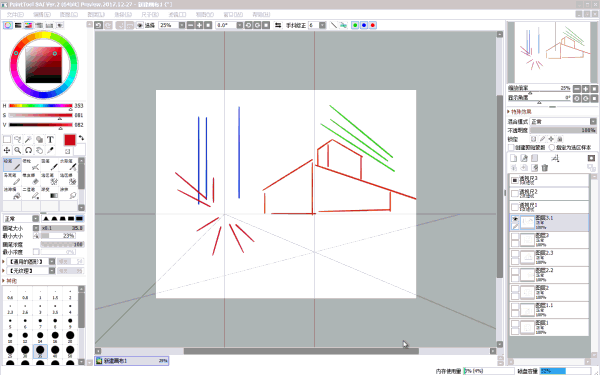Click the layer opacity 100% slider

(563, 130)
